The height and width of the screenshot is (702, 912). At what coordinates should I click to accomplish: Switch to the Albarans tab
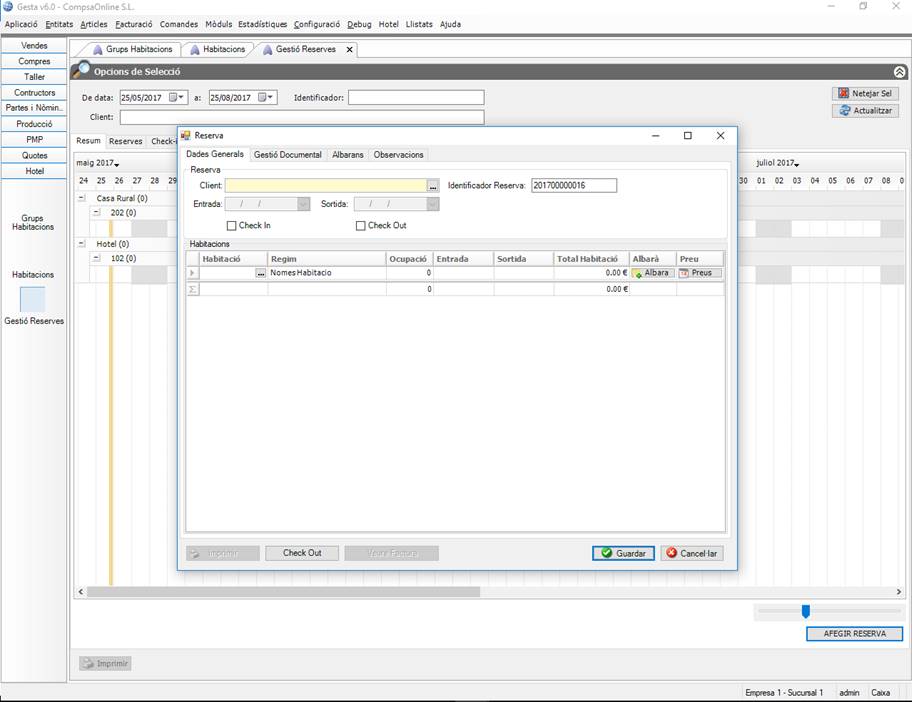348,155
